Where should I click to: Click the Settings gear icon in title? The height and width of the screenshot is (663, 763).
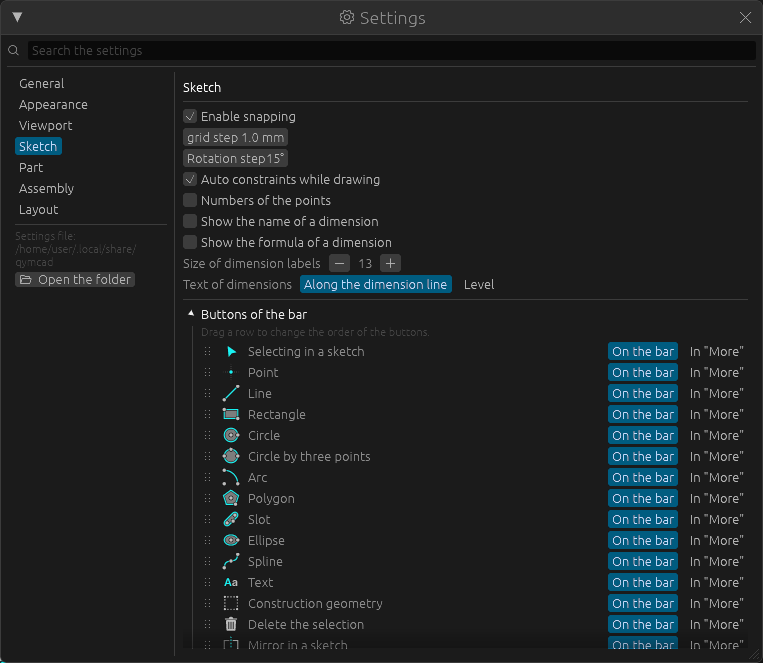[346, 18]
